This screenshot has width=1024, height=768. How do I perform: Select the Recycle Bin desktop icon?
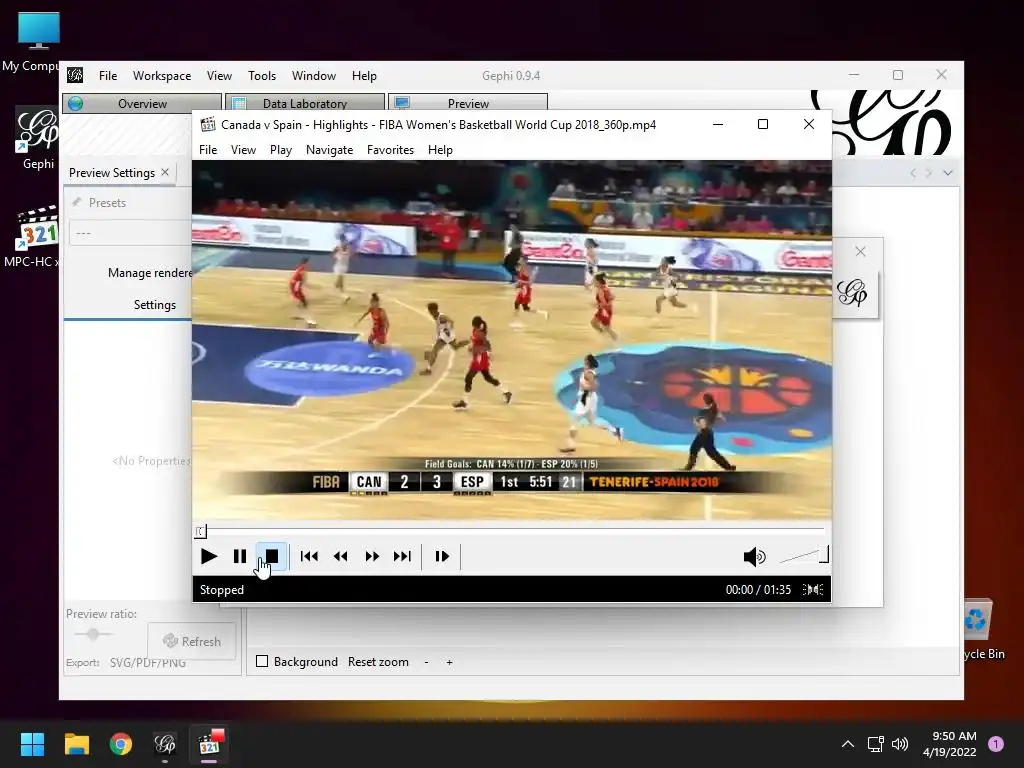point(978,628)
